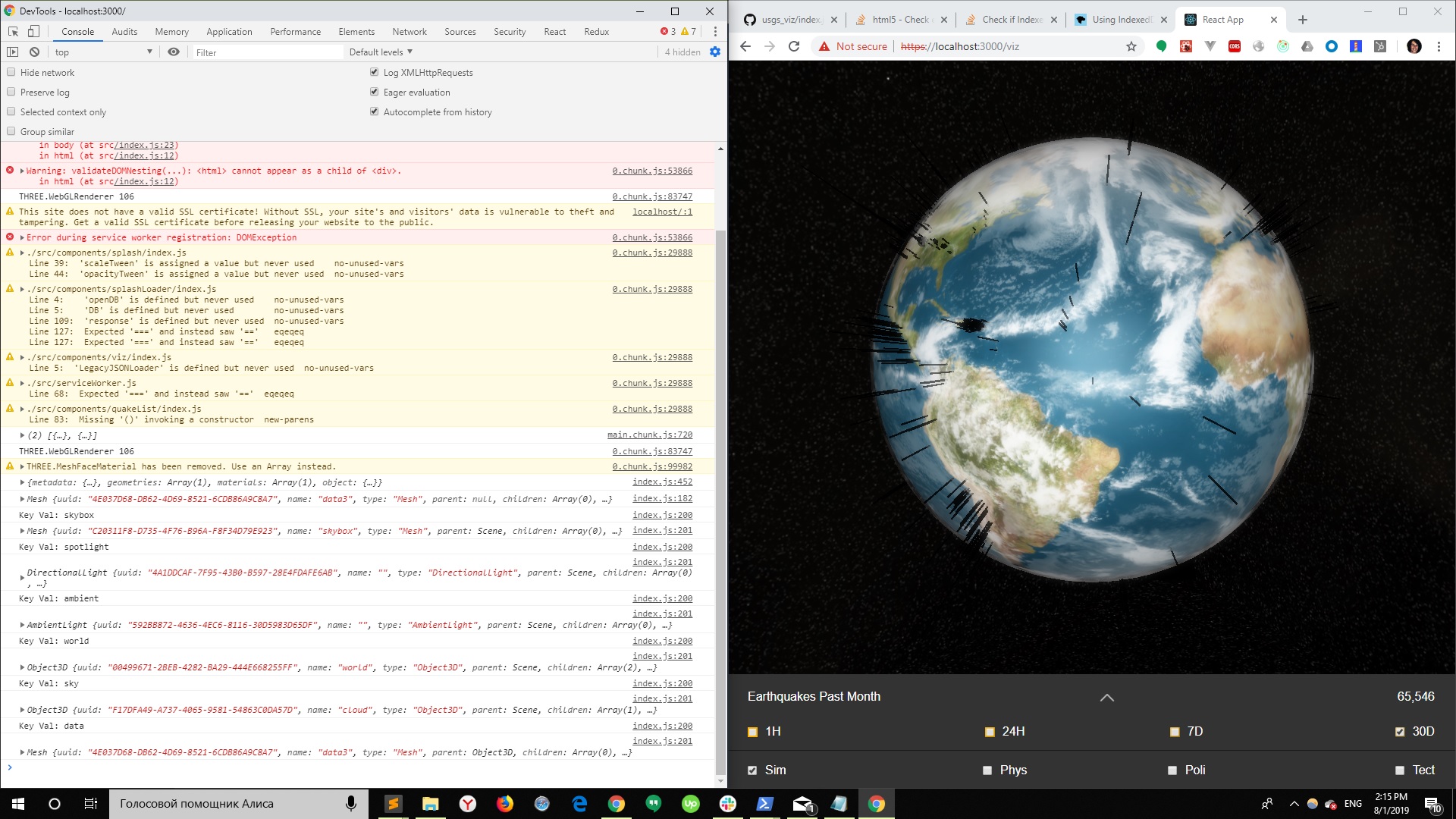Open the top JavaScript context dropdown
The width and height of the screenshot is (1456, 819).
point(102,52)
